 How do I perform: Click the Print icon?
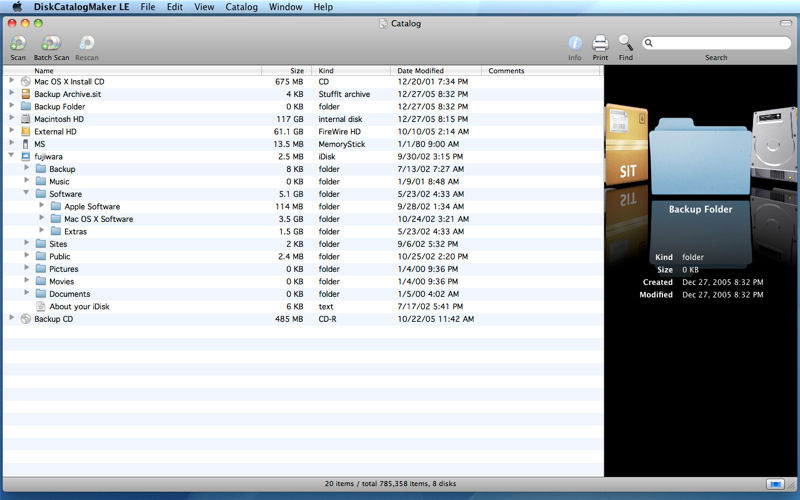pos(600,43)
